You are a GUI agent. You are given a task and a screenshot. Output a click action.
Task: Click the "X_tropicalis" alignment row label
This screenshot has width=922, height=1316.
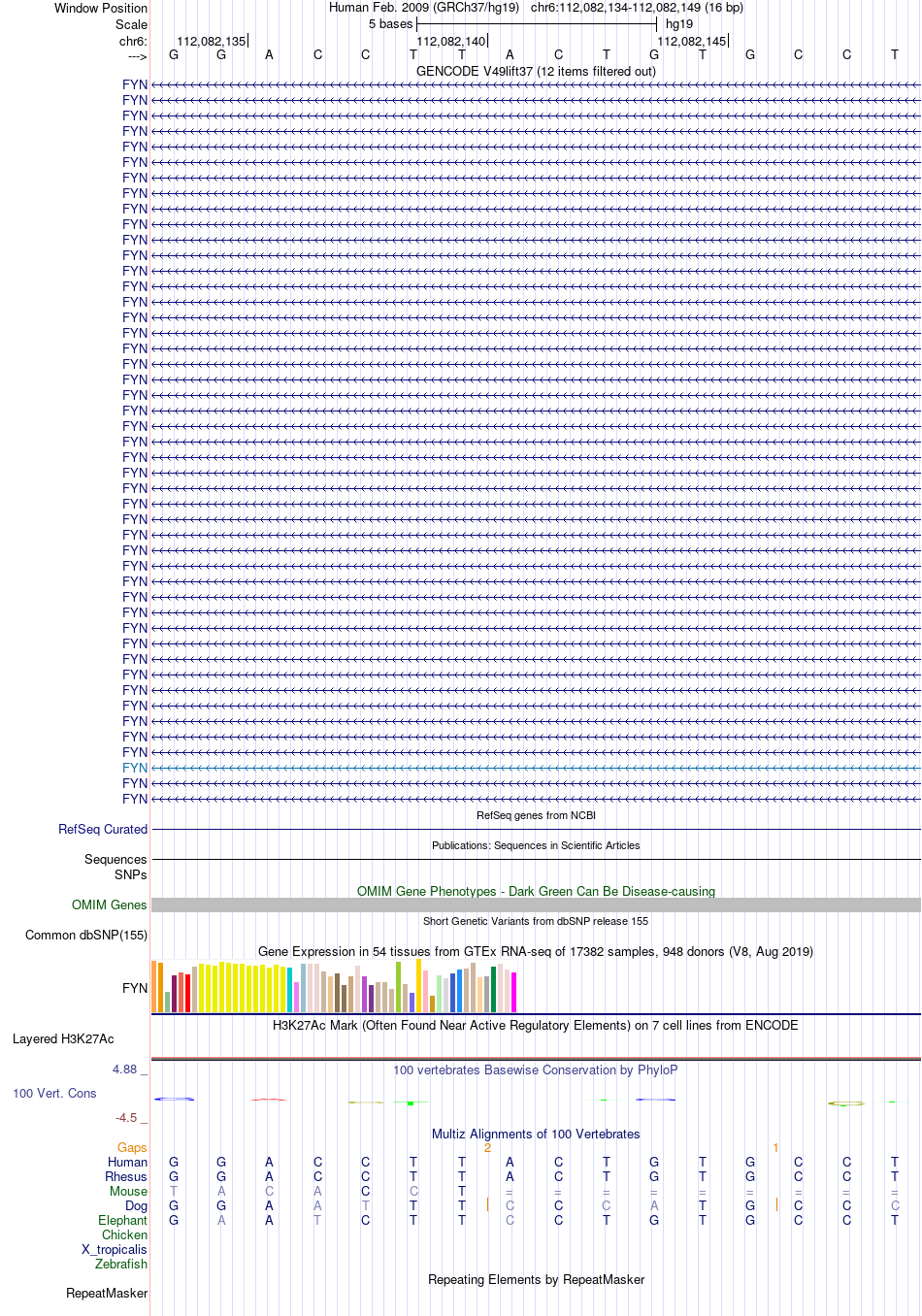pyautogui.click(x=115, y=1249)
